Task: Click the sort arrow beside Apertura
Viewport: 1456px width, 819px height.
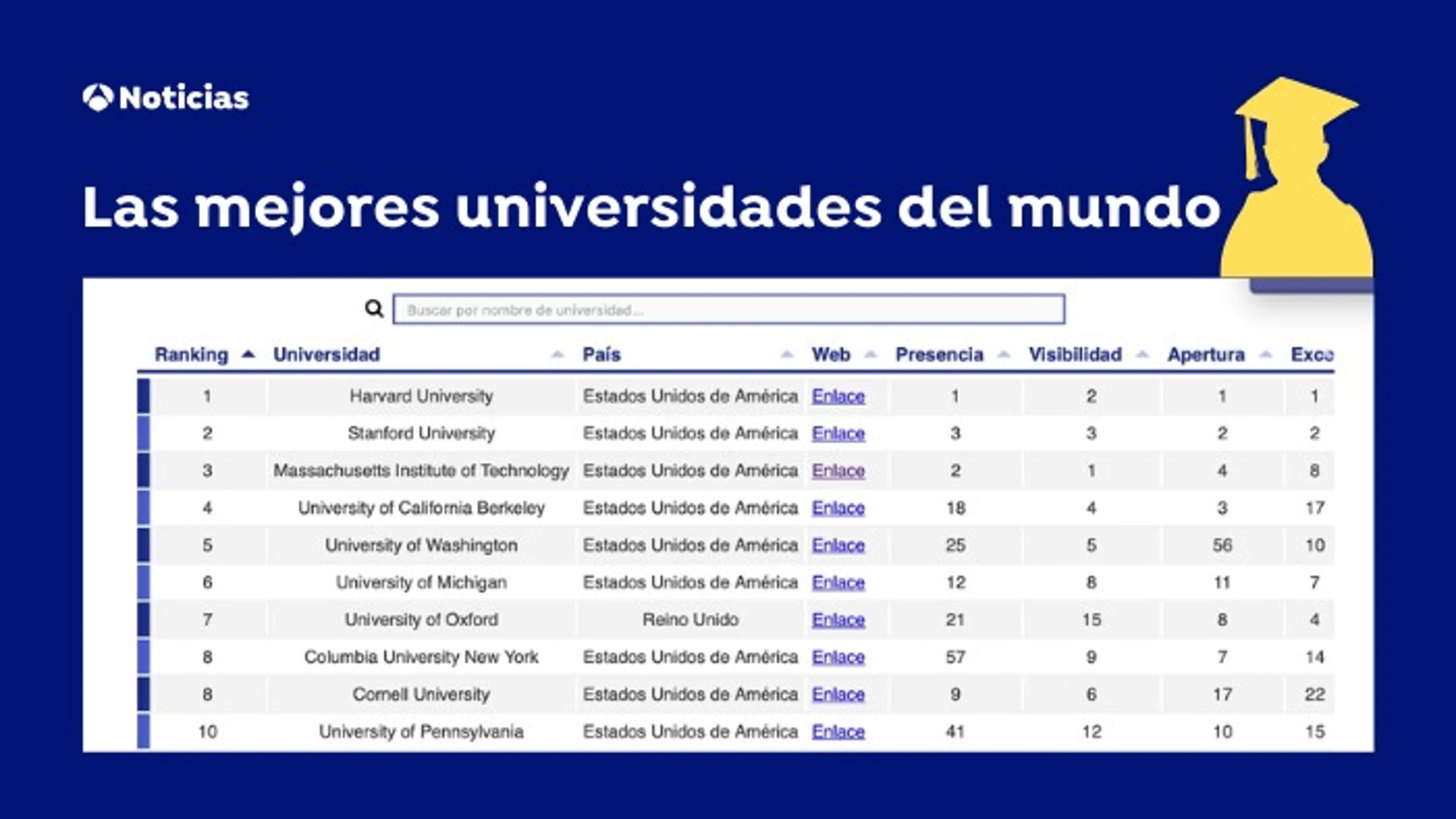Action: (x=1267, y=355)
